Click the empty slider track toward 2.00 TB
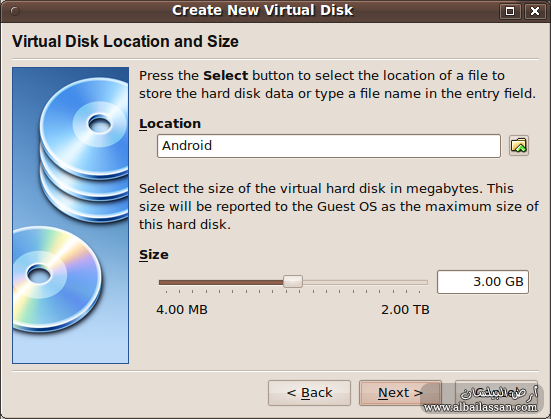Image resolution: width=551 pixels, height=419 pixels. coord(365,282)
